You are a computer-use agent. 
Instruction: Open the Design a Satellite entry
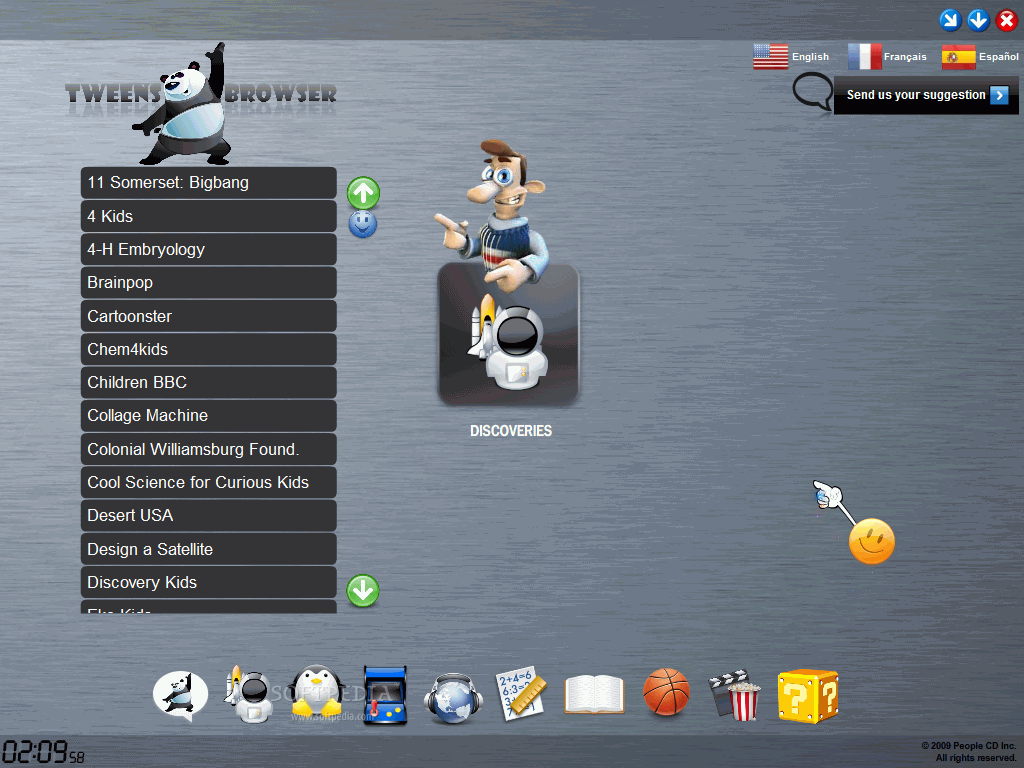point(208,549)
